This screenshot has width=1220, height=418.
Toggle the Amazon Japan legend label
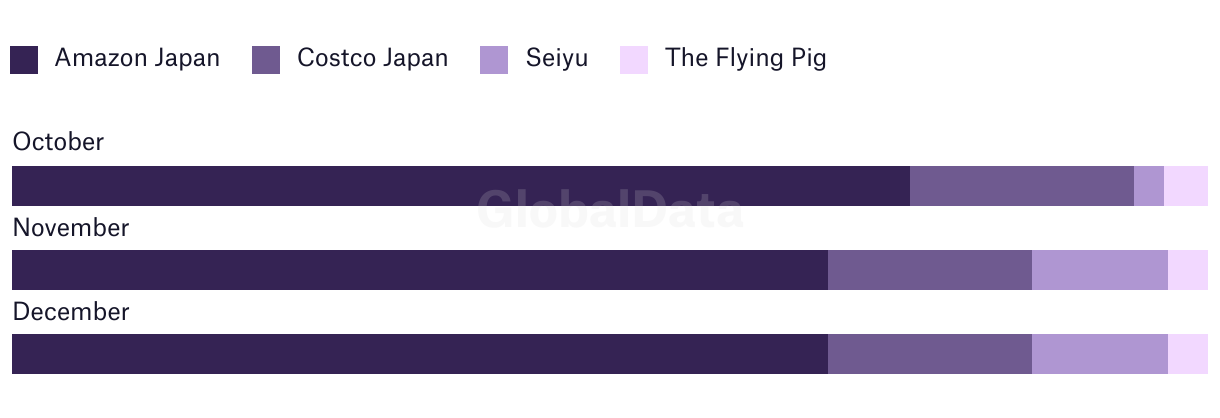tap(137, 58)
